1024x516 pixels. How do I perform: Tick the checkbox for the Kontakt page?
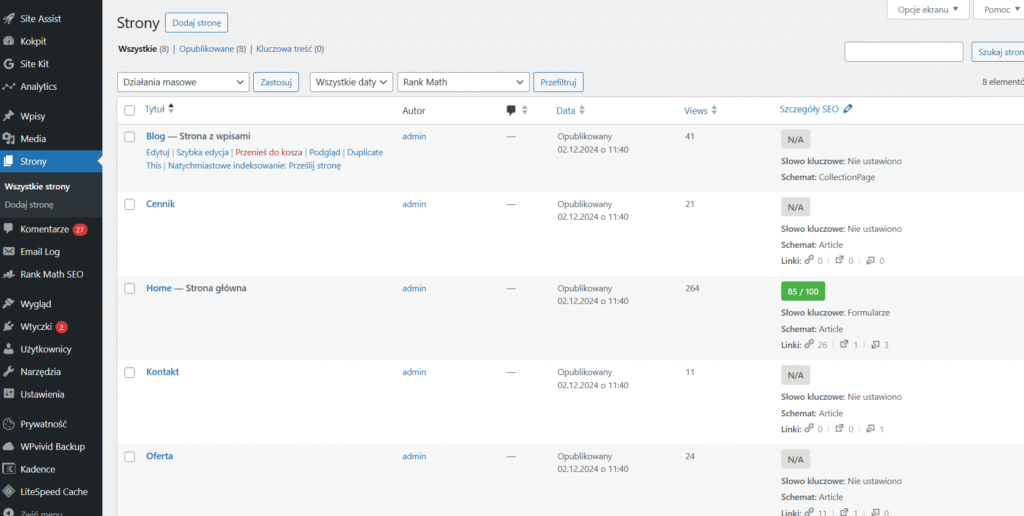[129, 372]
